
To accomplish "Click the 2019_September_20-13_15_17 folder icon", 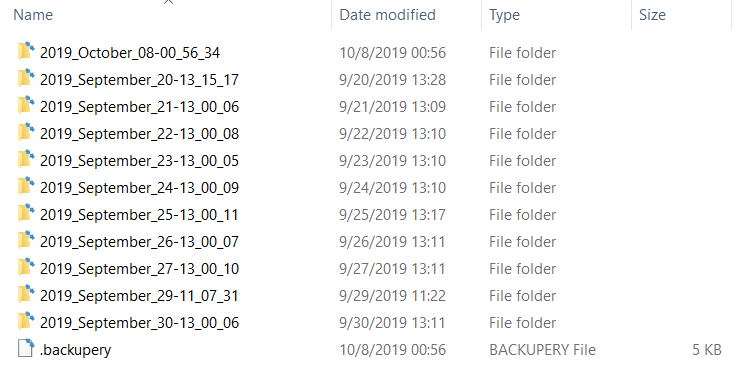I will 26,78.
